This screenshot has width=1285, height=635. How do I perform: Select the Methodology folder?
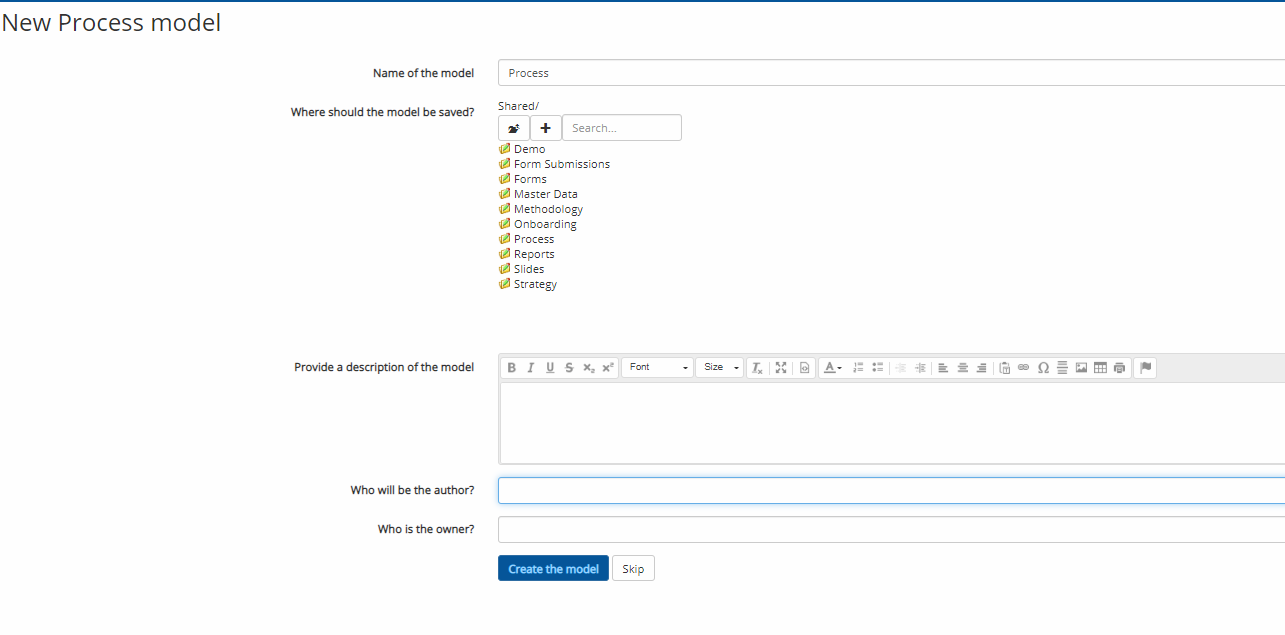click(x=548, y=209)
